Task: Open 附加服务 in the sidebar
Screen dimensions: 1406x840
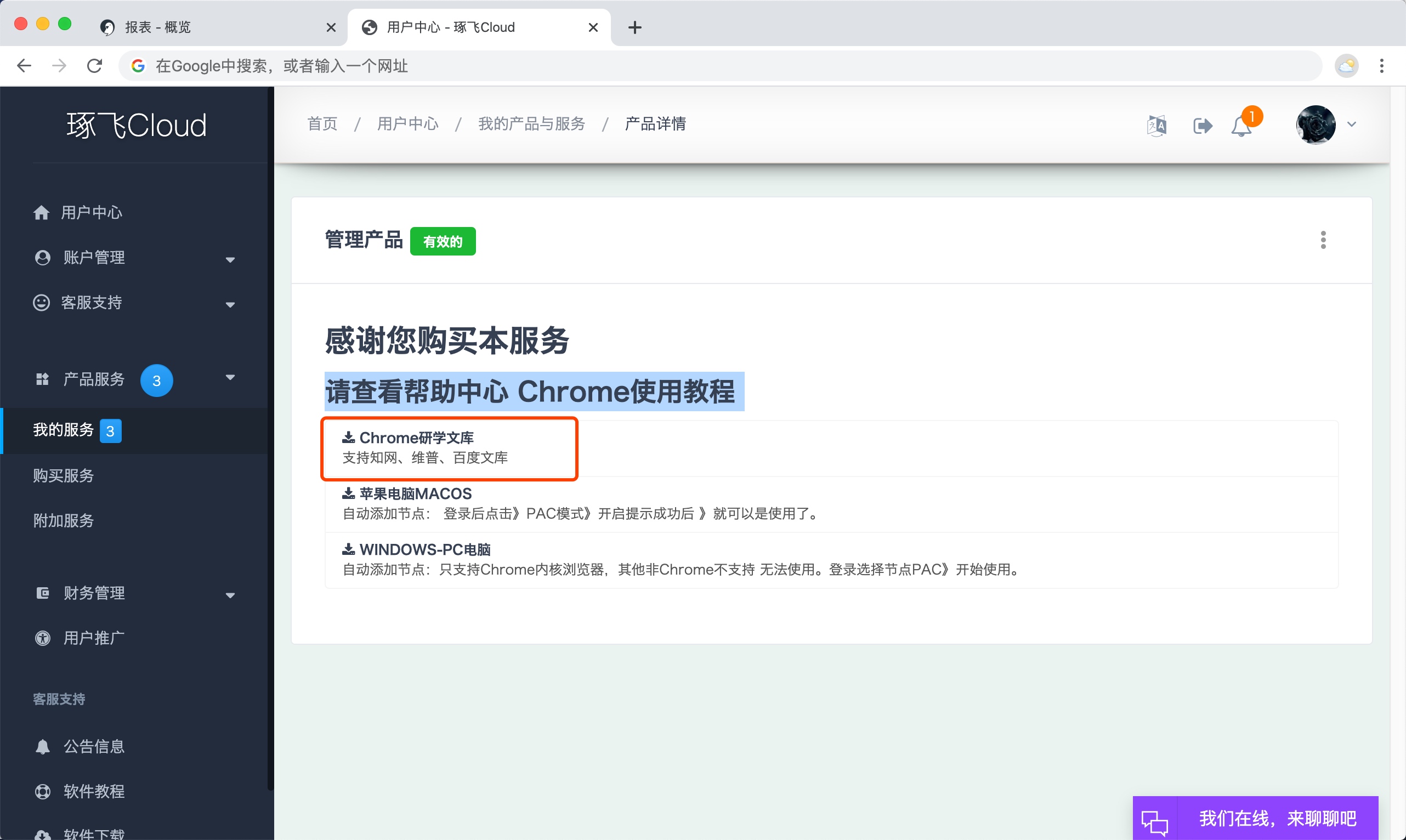Action: tap(64, 520)
